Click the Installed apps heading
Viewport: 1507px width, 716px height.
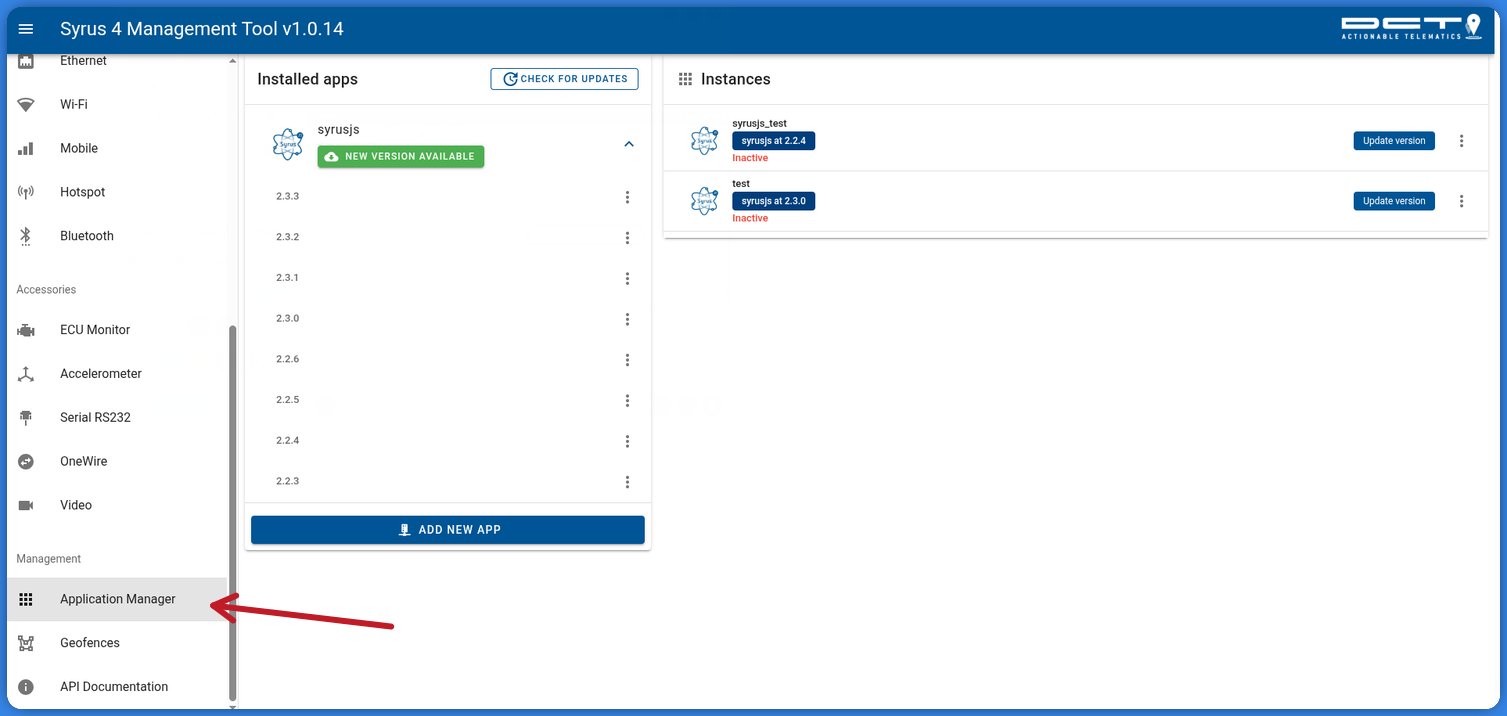pyautogui.click(x=307, y=79)
